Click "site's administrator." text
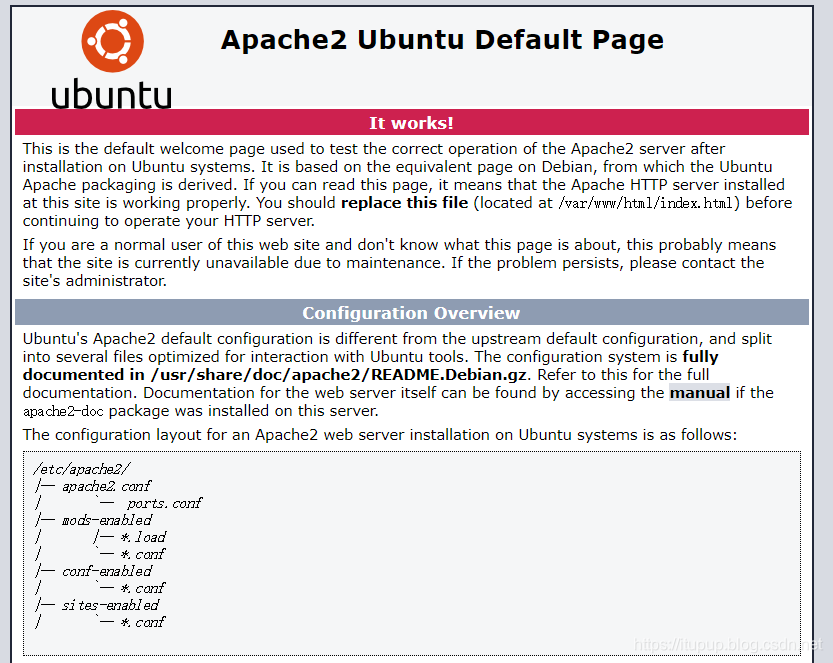 click(95, 280)
